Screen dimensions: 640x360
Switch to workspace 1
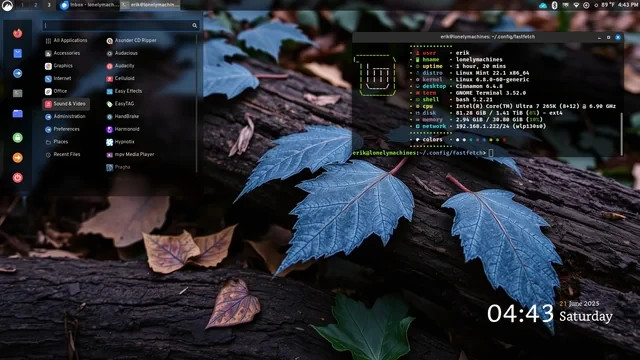(x=22, y=5)
